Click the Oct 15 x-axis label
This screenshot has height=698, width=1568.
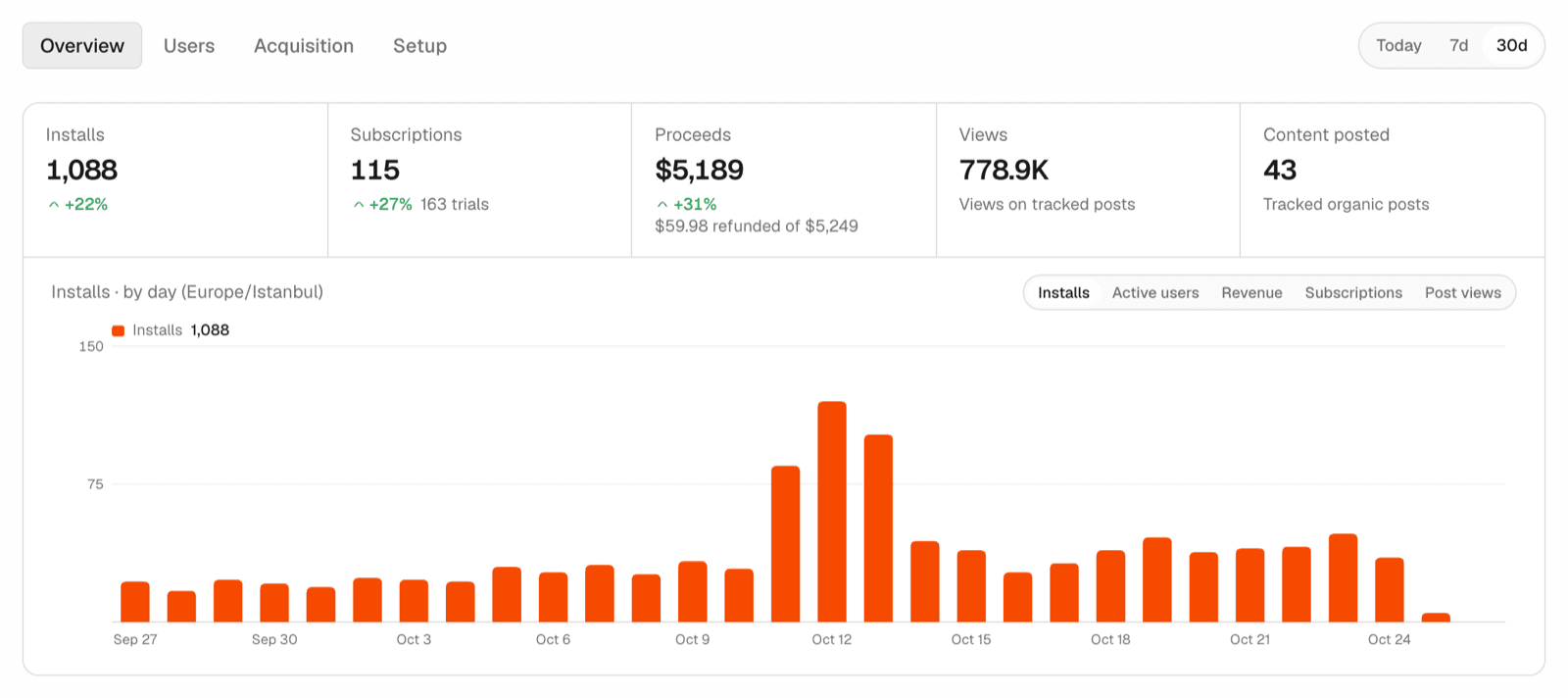click(x=971, y=639)
